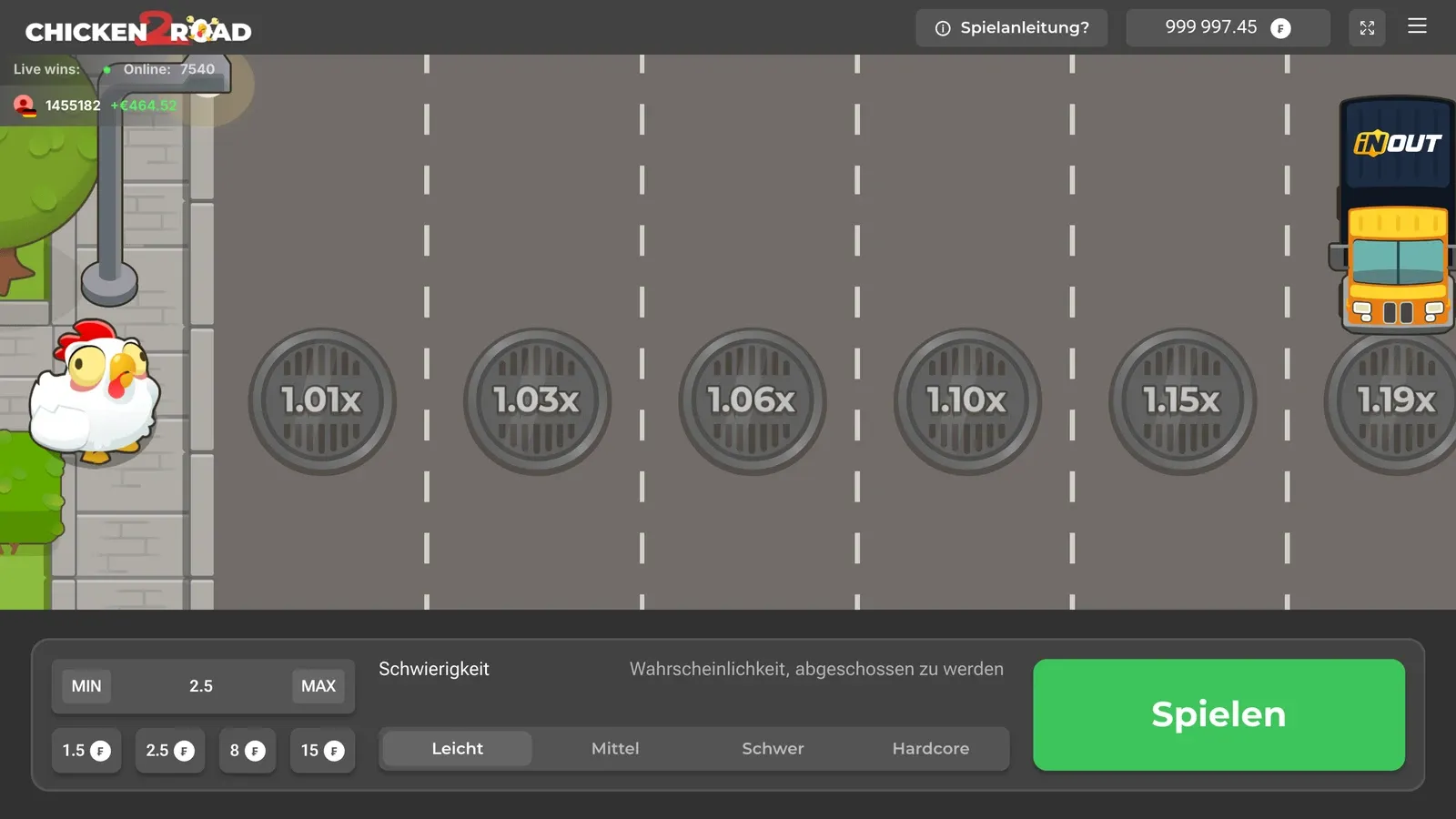Choose the 1.5 quick bet chip
The width and height of the screenshot is (1456, 819).
pyautogui.click(x=86, y=751)
